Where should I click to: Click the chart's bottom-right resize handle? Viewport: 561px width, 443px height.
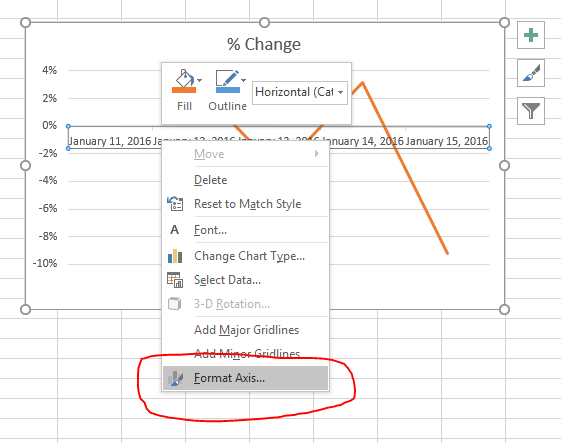[x=504, y=310]
